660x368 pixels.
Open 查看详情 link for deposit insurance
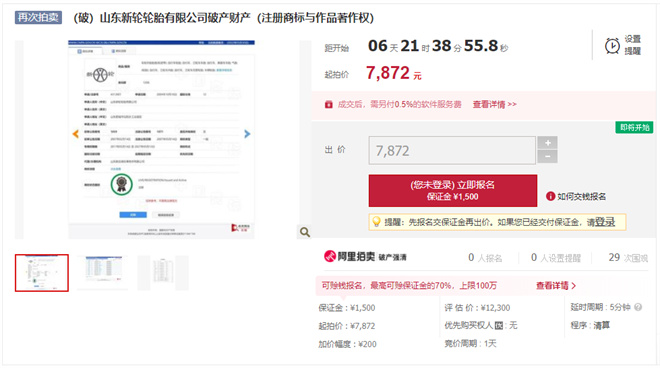556,286
